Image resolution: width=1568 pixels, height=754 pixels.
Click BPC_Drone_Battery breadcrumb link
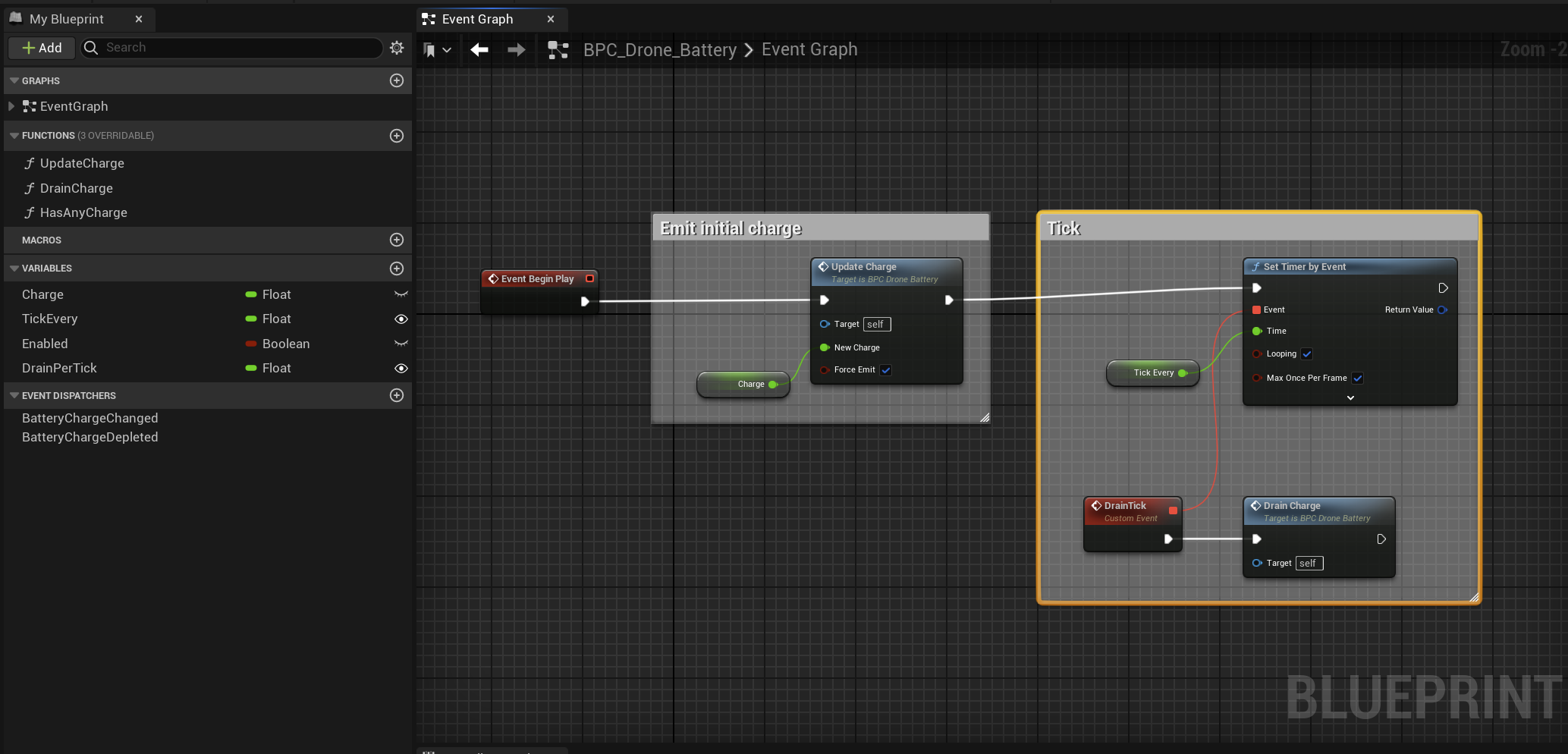tap(659, 50)
